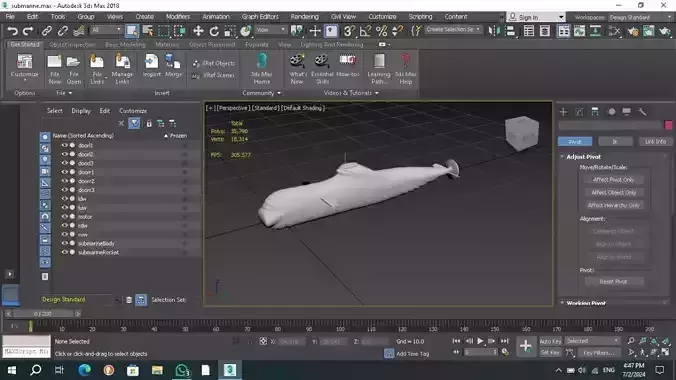Toggle visibility eye for door3
This screenshot has width=676, height=380.
coord(64,163)
